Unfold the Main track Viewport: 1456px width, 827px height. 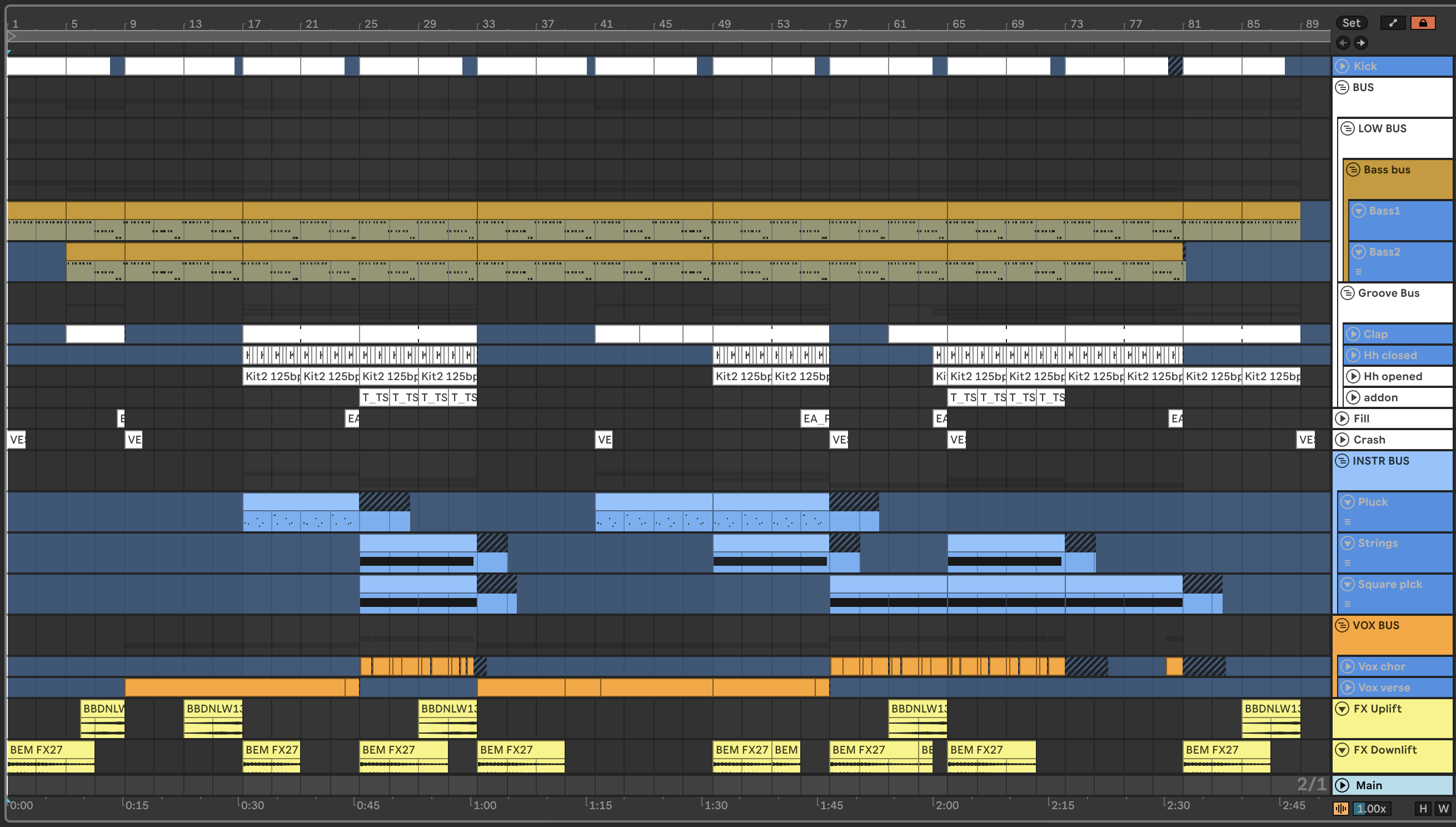click(1343, 785)
